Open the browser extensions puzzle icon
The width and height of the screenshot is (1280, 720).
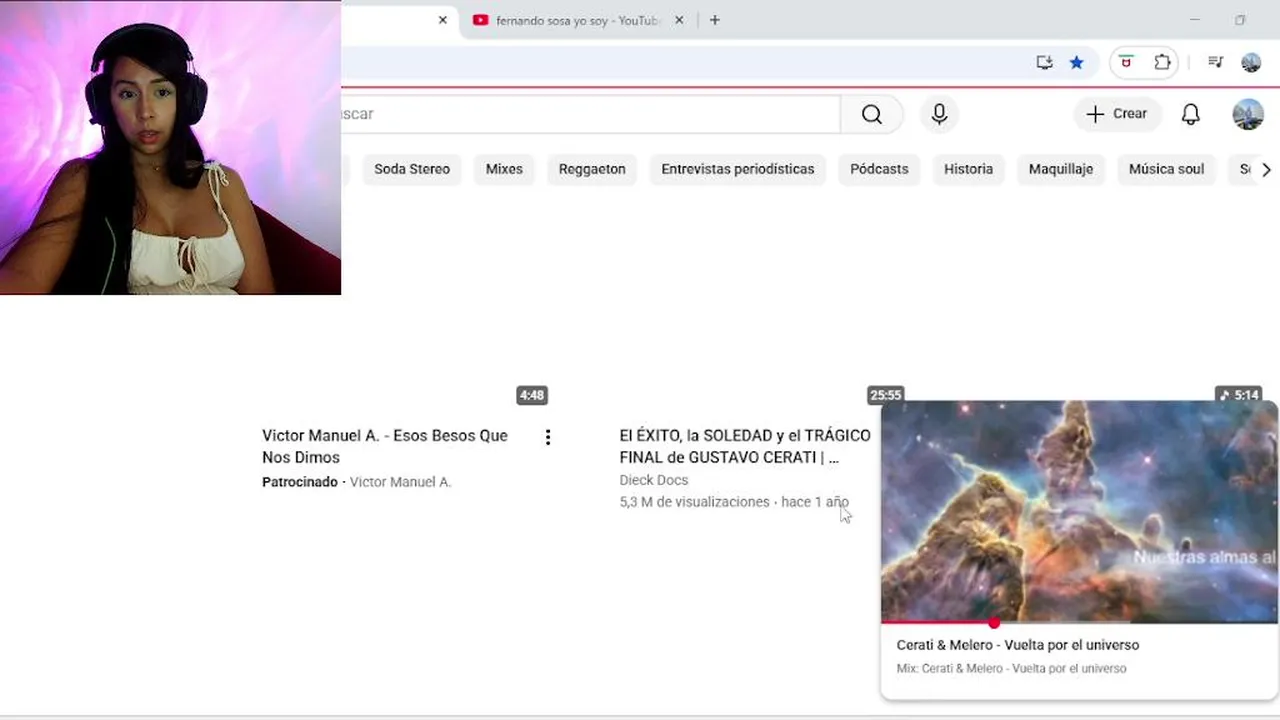(1162, 62)
